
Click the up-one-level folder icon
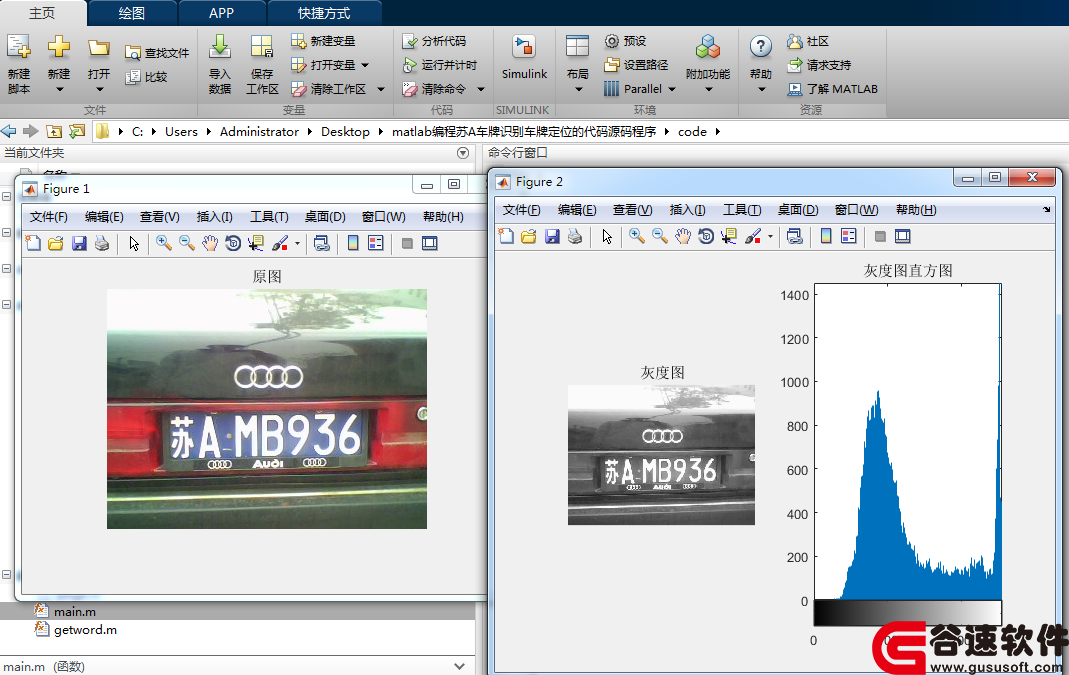54,131
